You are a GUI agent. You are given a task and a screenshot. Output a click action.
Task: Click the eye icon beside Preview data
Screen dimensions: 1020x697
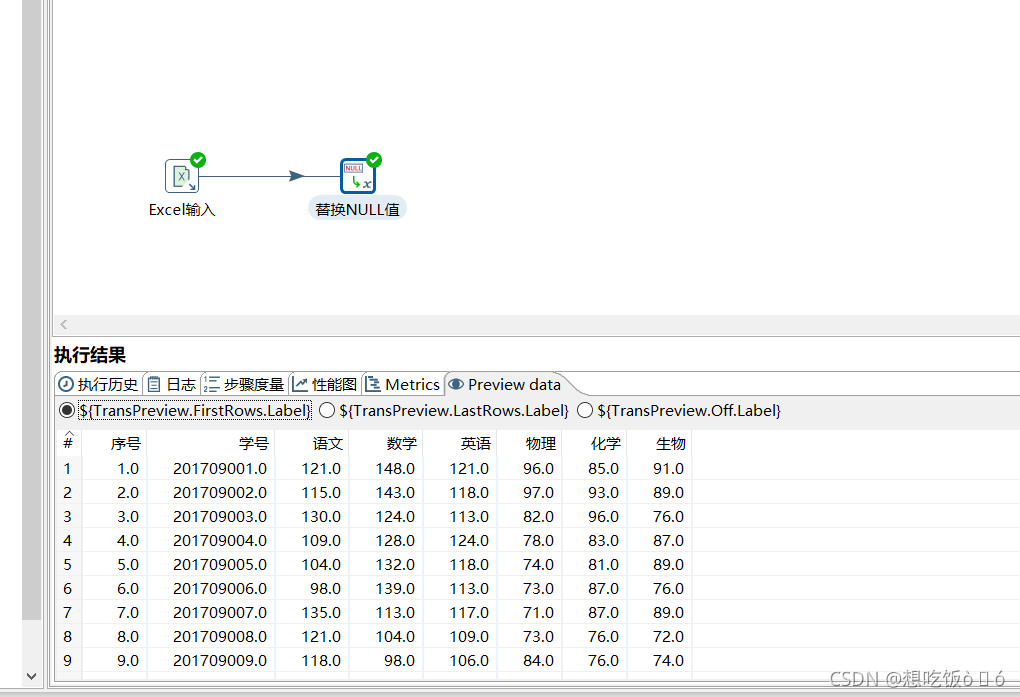click(457, 383)
